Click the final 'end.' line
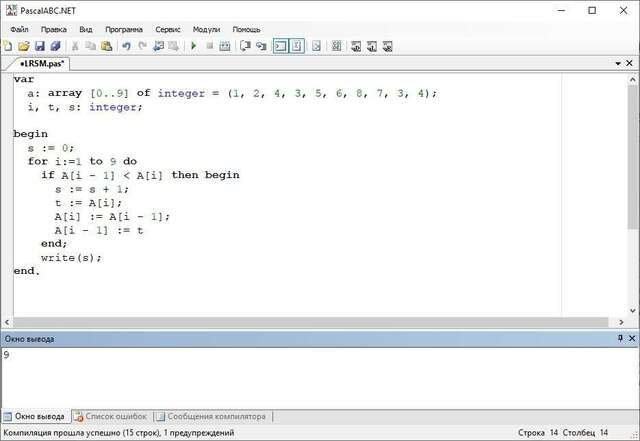This screenshot has height=441, width=640. 27,271
